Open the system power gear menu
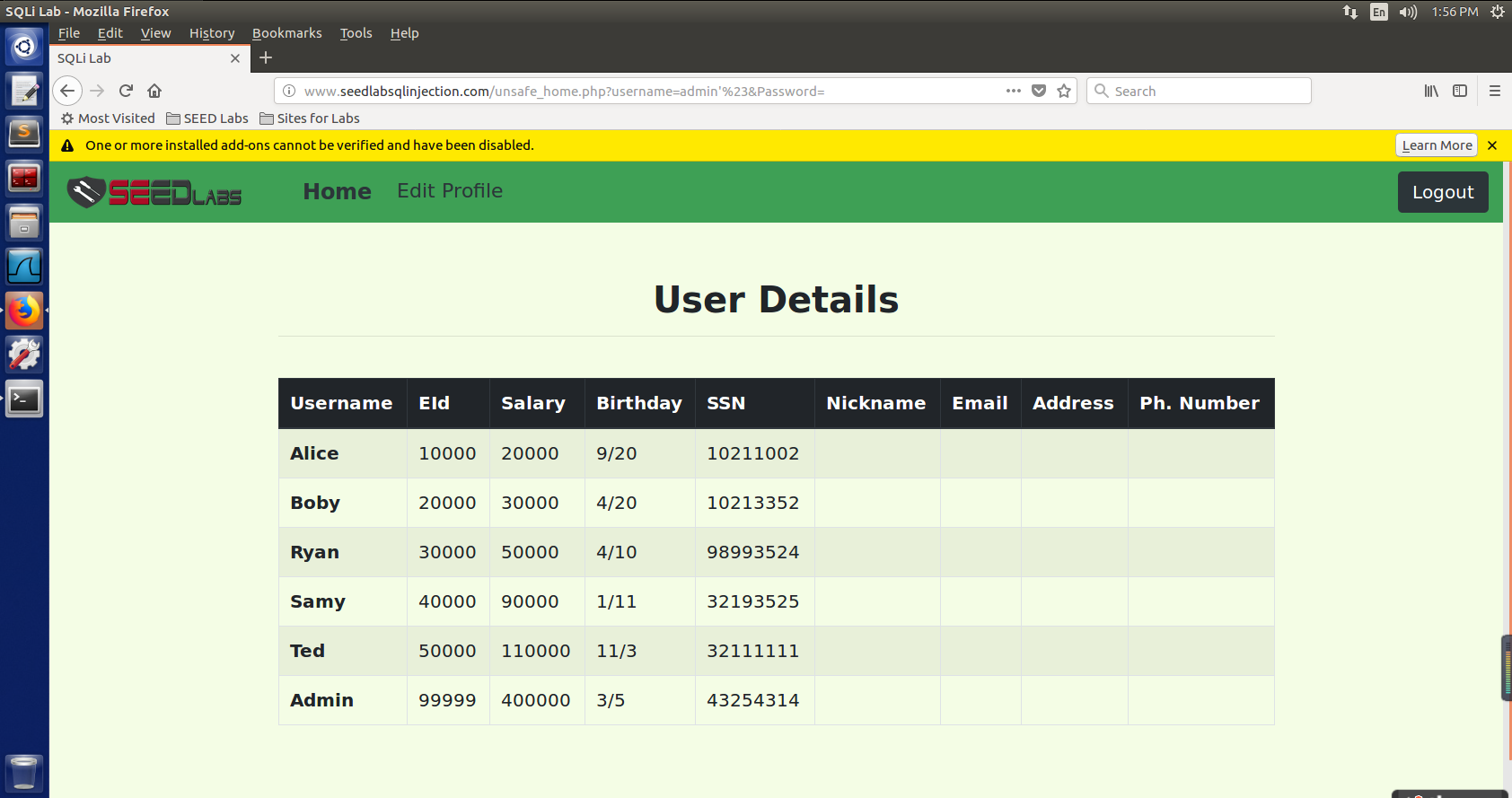The image size is (1512, 798). (x=1498, y=12)
